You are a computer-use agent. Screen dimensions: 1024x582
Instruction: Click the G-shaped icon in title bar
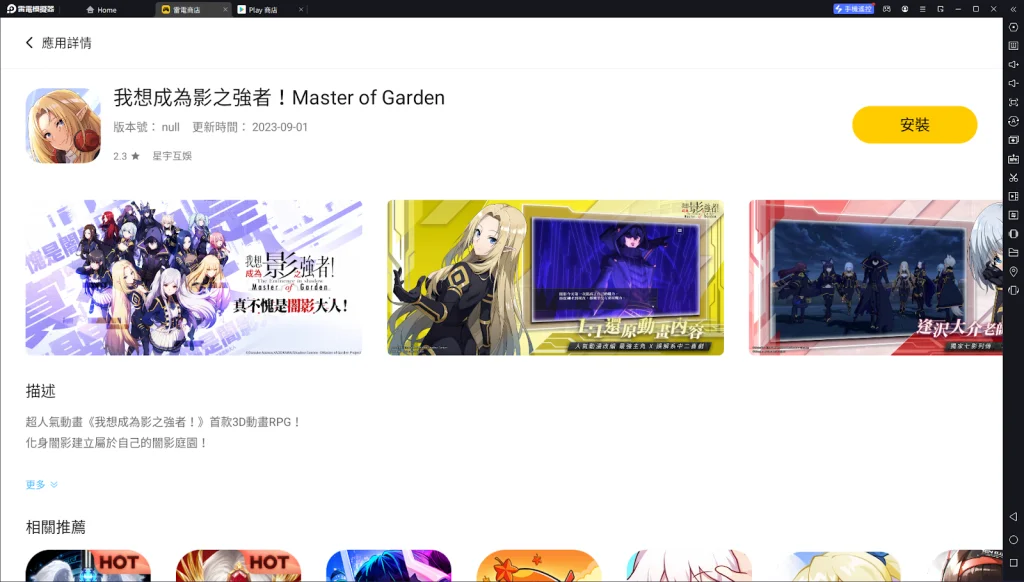pyautogui.click(x=940, y=9)
